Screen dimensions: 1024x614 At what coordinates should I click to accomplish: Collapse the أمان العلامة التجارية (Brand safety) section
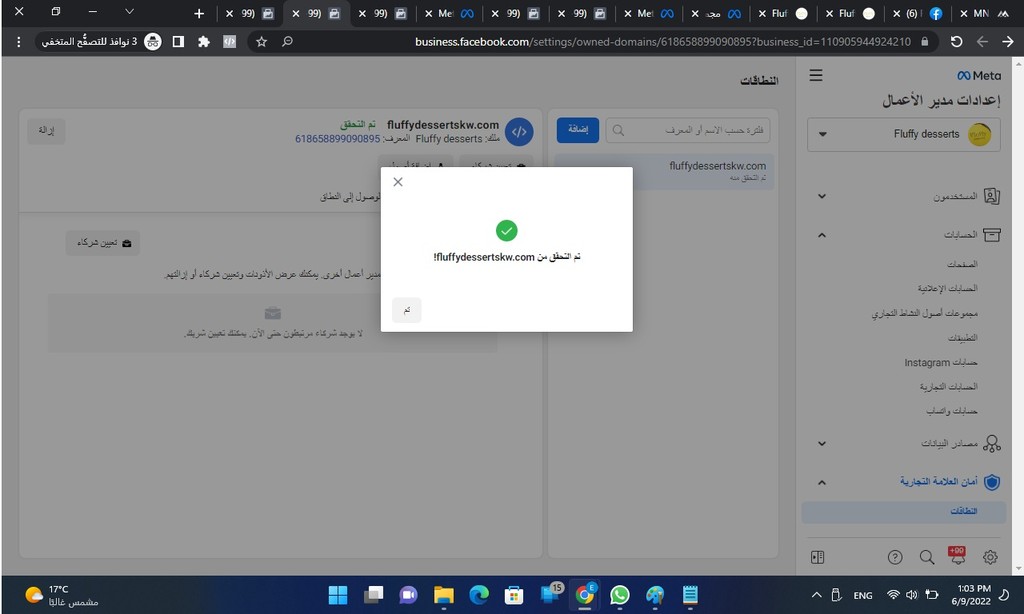click(x=822, y=483)
